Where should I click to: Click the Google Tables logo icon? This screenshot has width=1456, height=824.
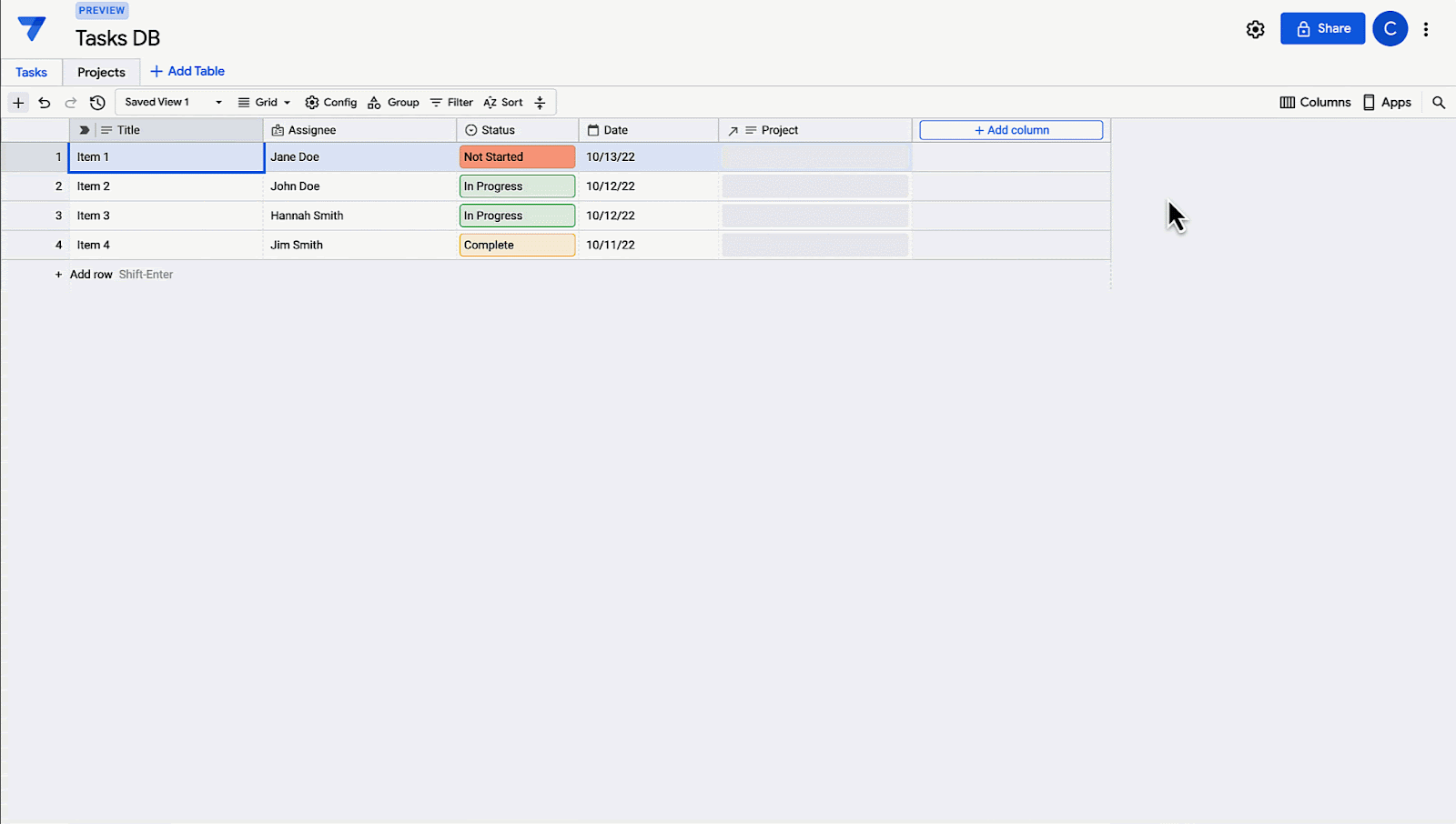pyautogui.click(x=32, y=28)
